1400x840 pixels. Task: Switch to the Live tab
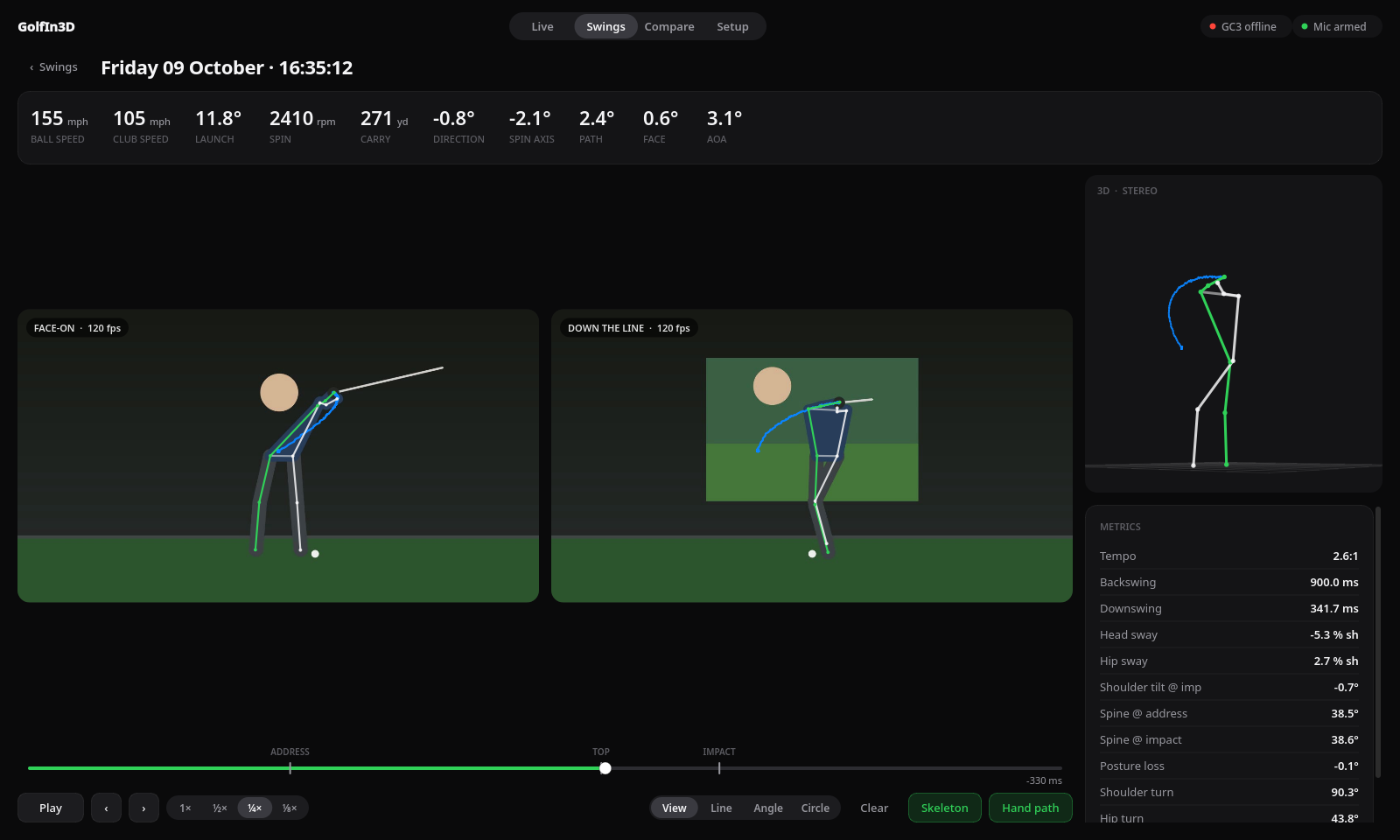(x=542, y=26)
